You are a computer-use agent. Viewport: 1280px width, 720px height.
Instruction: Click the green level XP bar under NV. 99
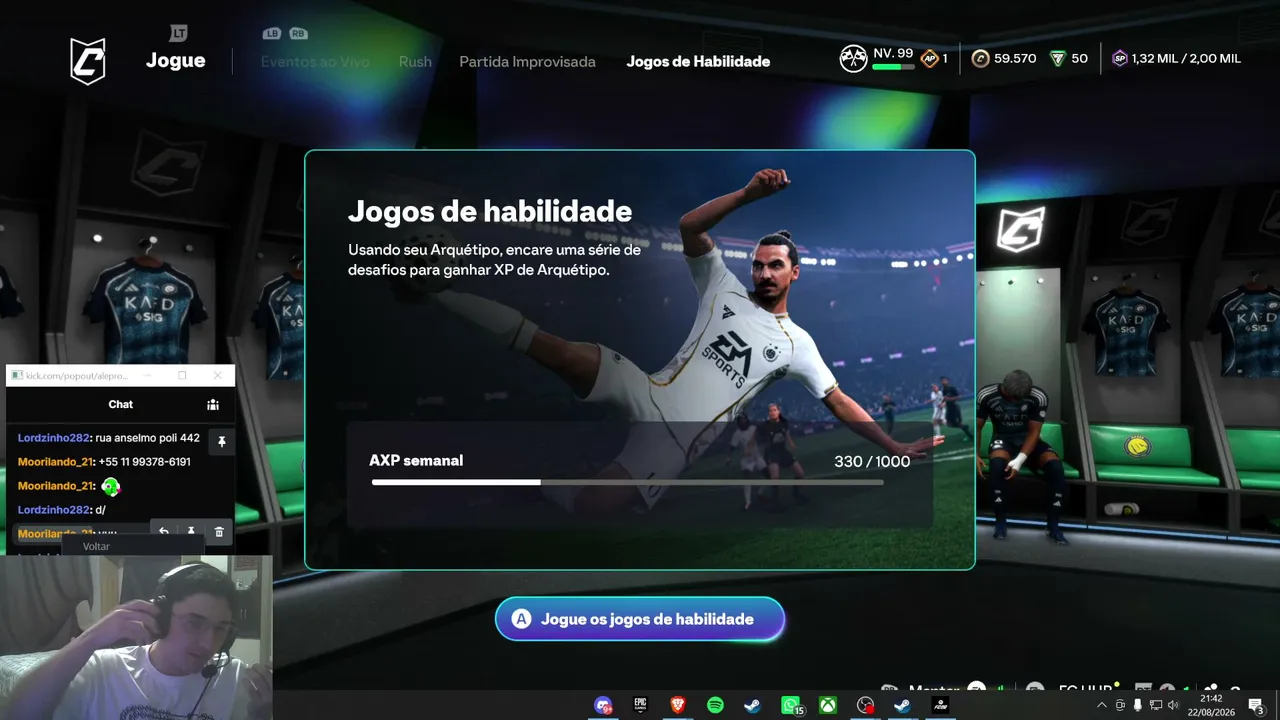(x=893, y=68)
